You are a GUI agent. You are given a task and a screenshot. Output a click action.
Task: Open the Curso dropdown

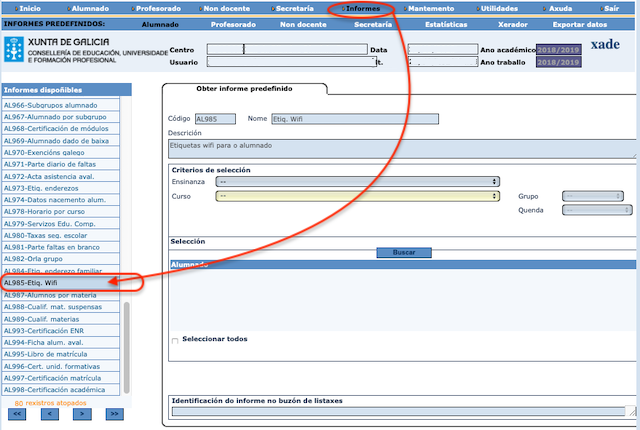(358, 196)
